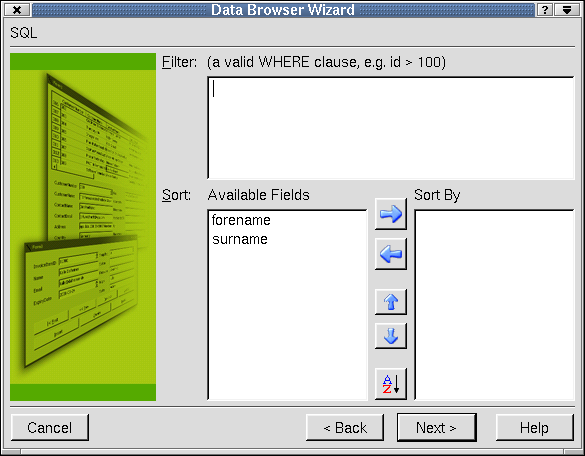Screen dimensions: 585x456
Task: Go to previous page with Back
Action: [x=345, y=428]
